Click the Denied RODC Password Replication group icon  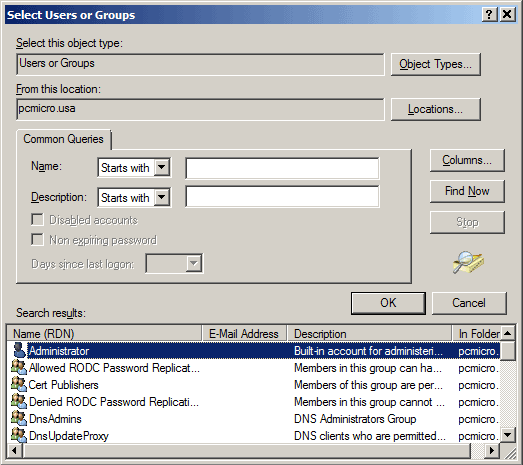[x=19, y=402]
